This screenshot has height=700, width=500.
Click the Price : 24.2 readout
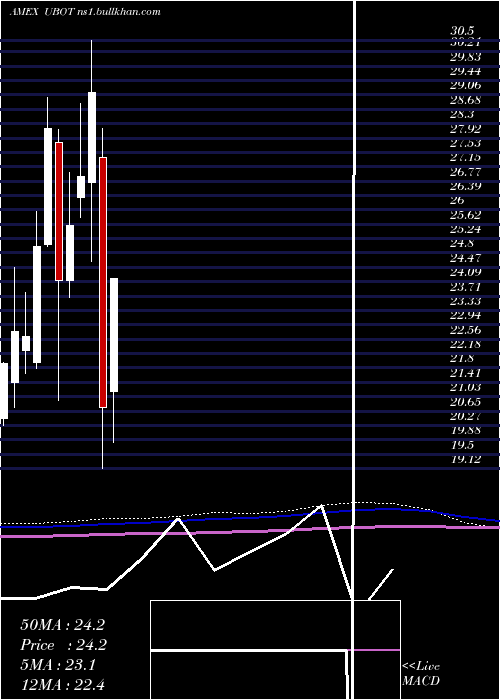pos(62,645)
